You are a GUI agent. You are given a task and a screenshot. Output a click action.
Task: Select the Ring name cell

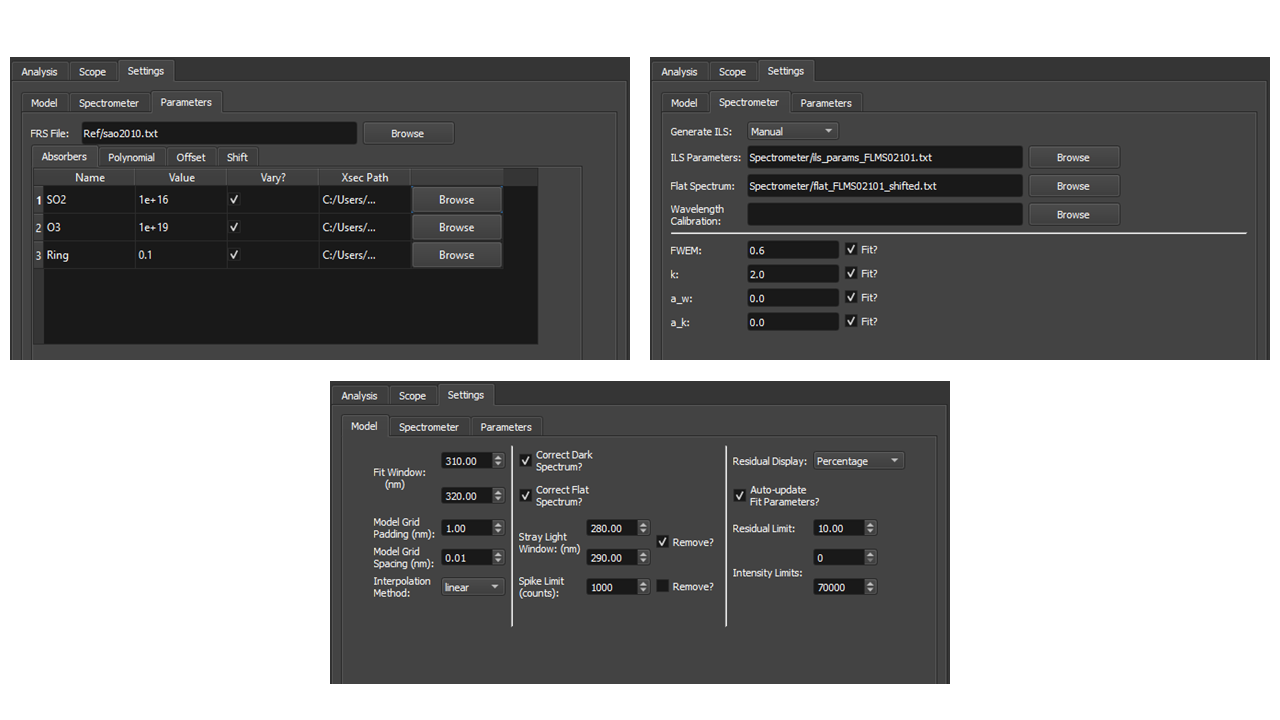click(89, 255)
